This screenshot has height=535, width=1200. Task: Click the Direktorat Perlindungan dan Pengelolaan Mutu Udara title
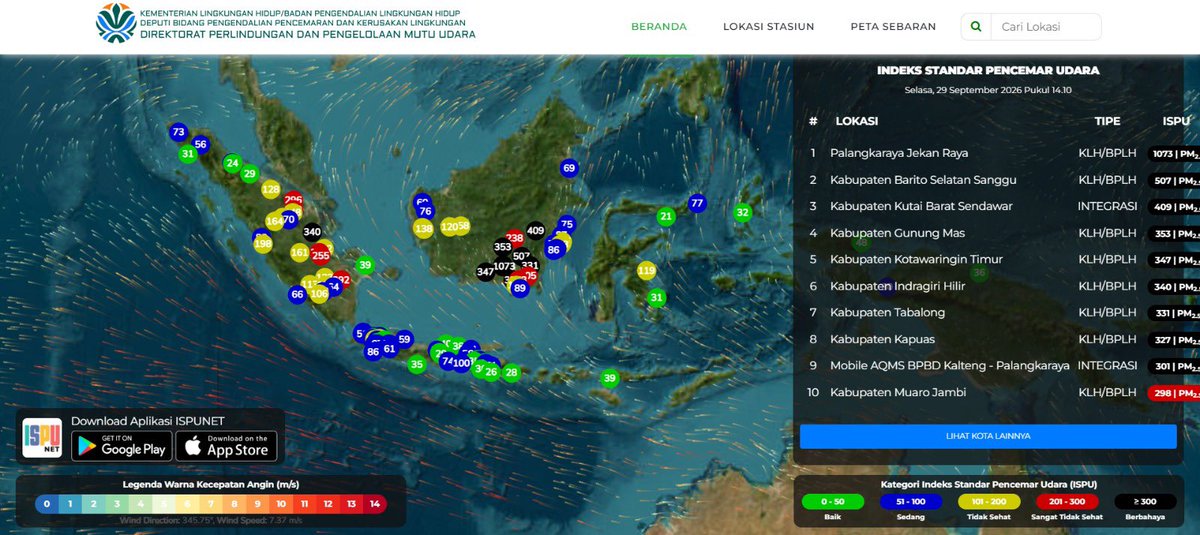308,34
